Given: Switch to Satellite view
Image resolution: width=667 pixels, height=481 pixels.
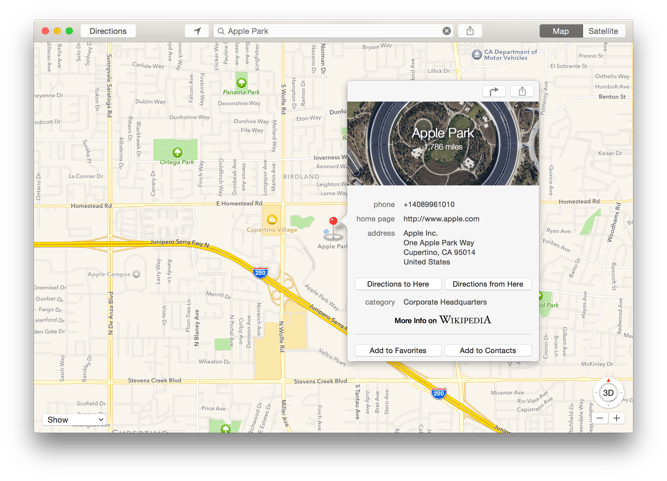Looking at the screenshot, I should [x=603, y=31].
